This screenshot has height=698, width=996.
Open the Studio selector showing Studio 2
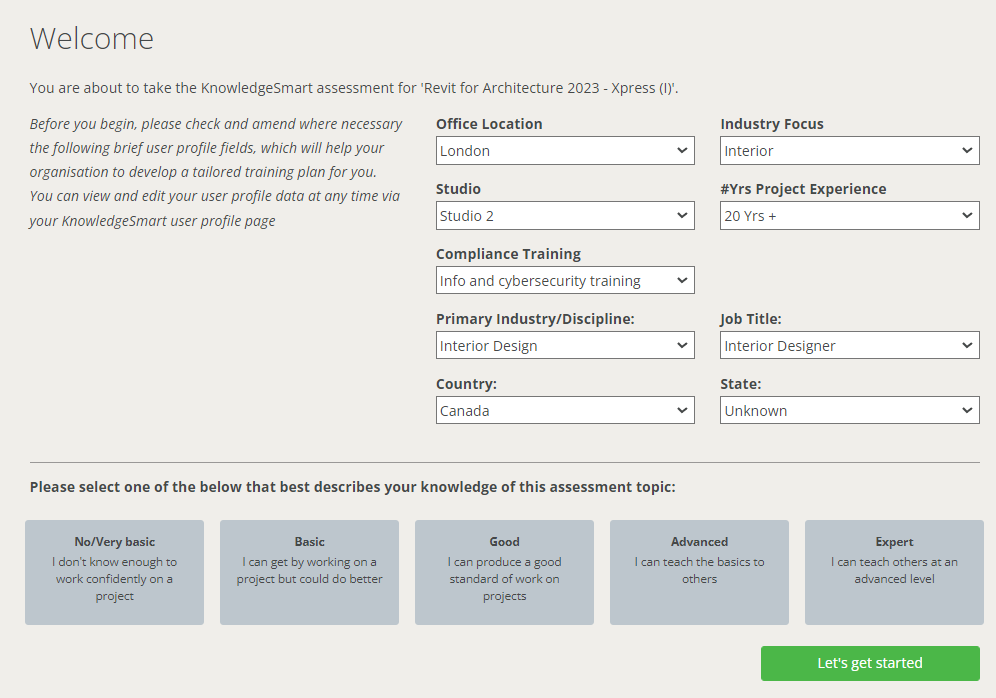point(565,215)
